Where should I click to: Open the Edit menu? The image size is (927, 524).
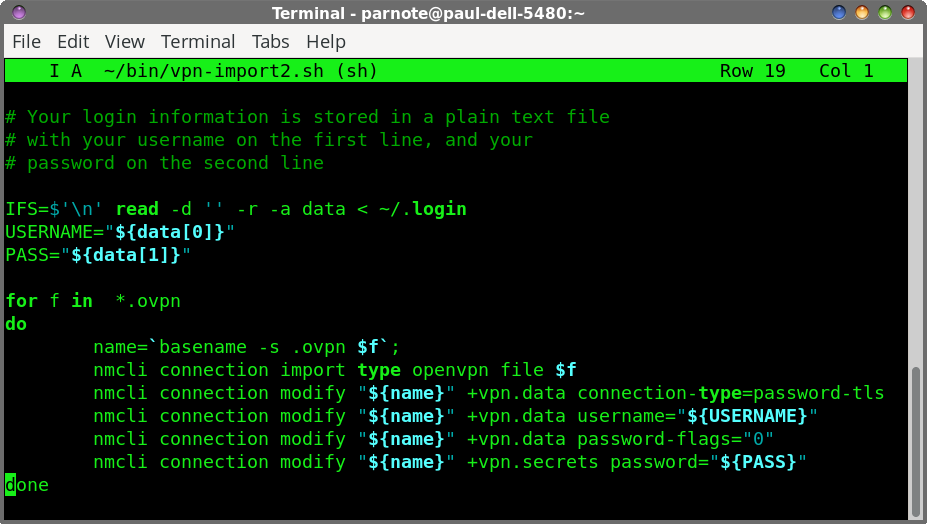[73, 42]
